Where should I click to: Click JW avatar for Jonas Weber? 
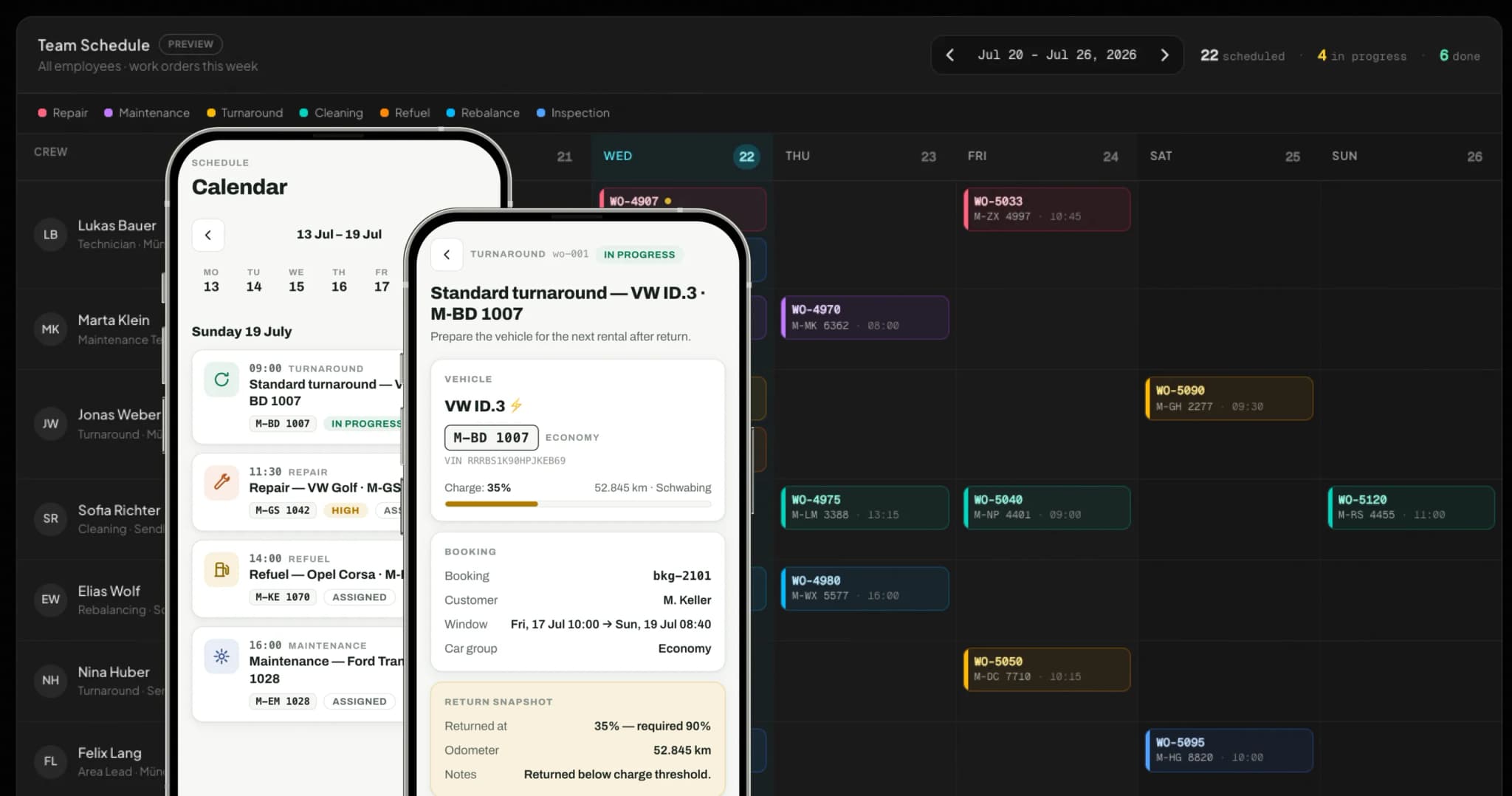tap(50, 424)
